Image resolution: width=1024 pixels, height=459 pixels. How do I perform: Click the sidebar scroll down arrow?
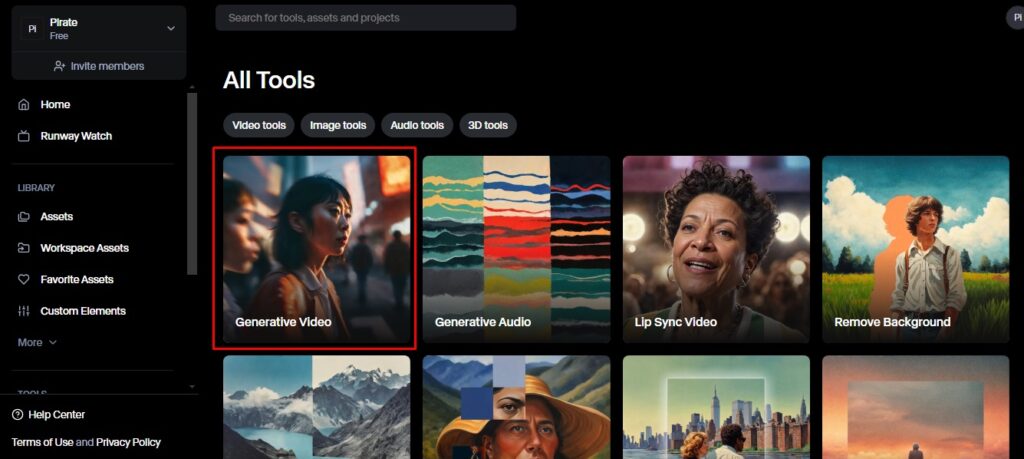pos(192,387)
